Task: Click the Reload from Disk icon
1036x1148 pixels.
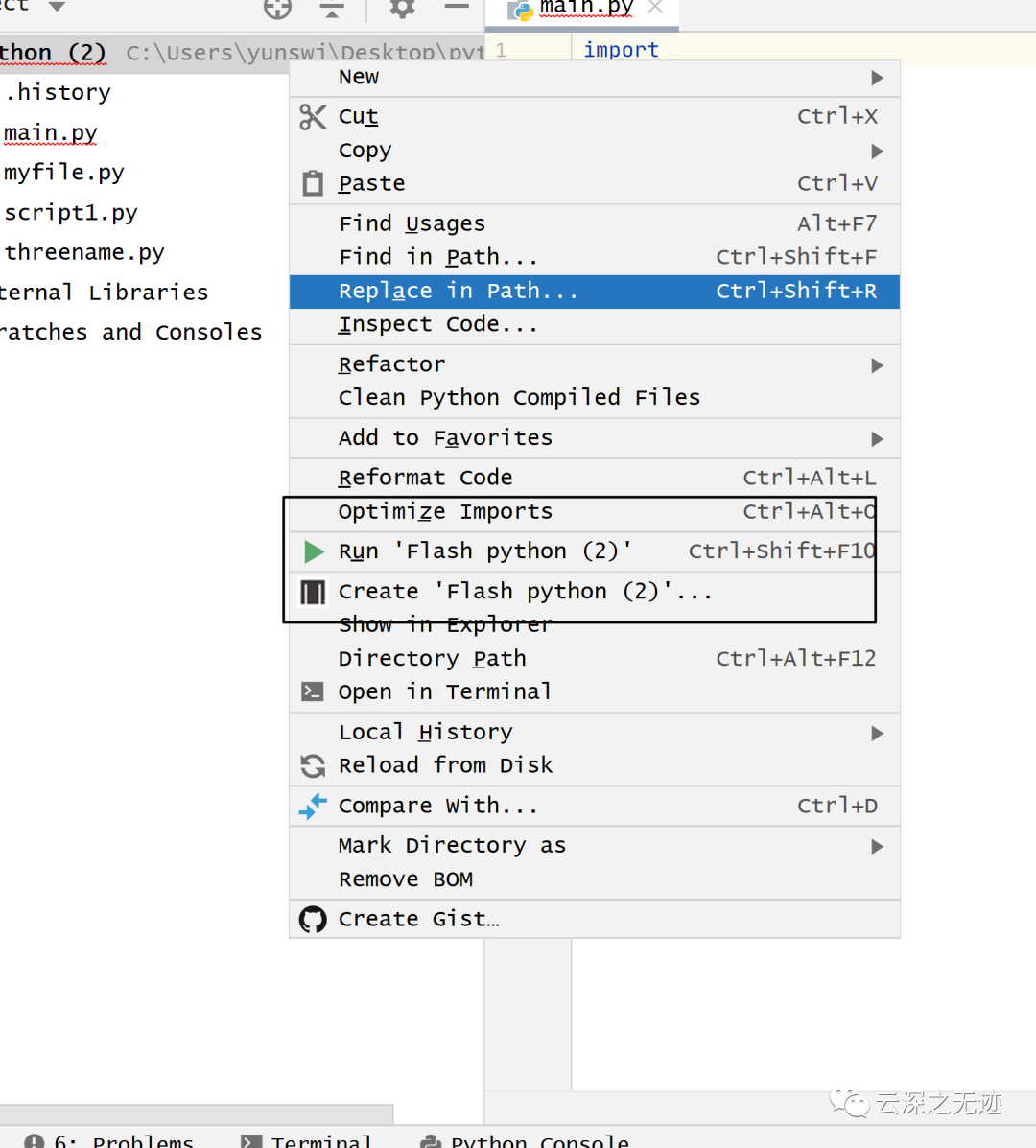Action: [313, 765]
